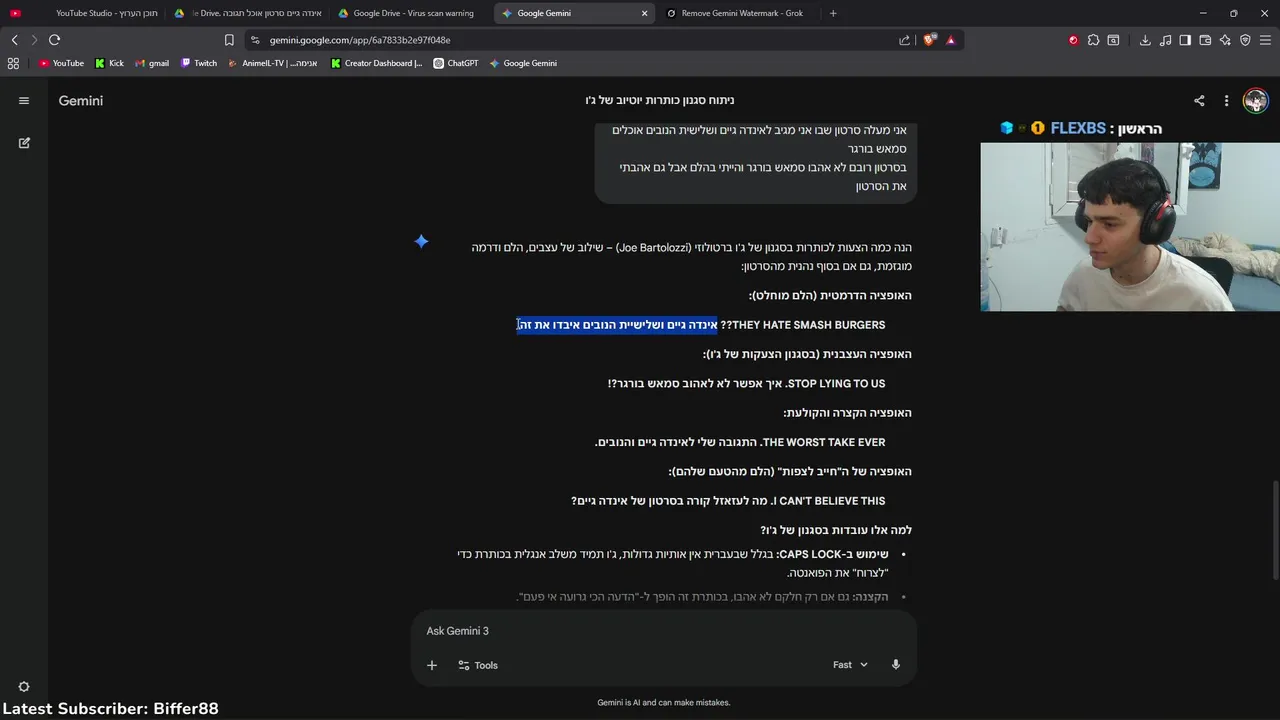The image size is (1280, 720).
Task: Switch to the Drive folder tab
Action: click(x=248, y=13)
